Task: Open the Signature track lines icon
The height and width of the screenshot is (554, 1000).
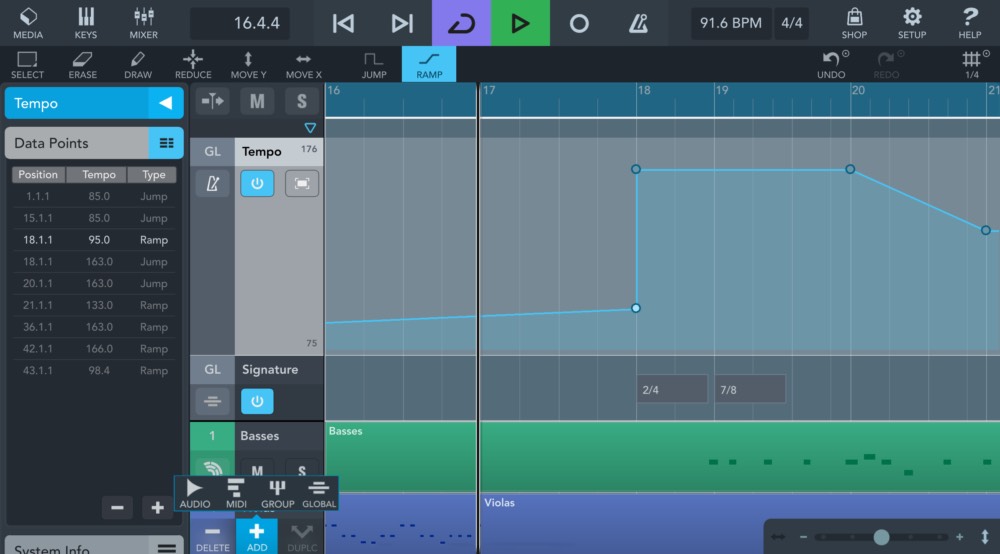Action: tap(212, 402)
